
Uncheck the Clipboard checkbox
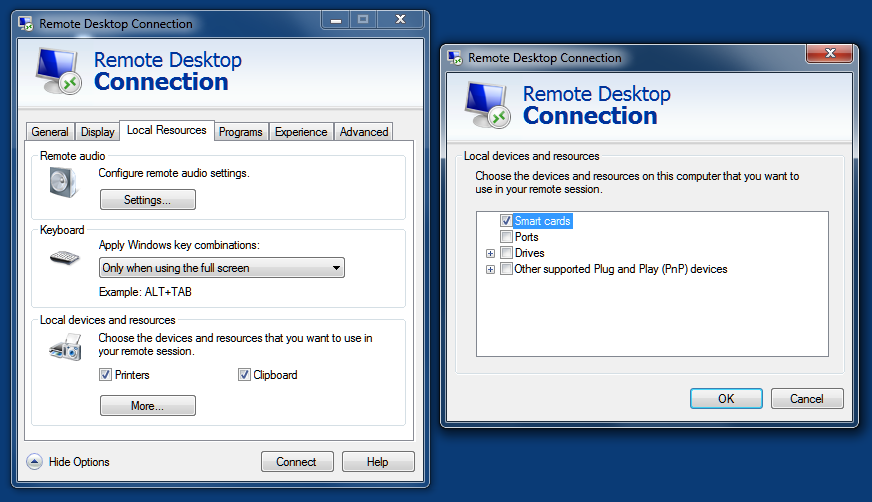pos(244,375)
